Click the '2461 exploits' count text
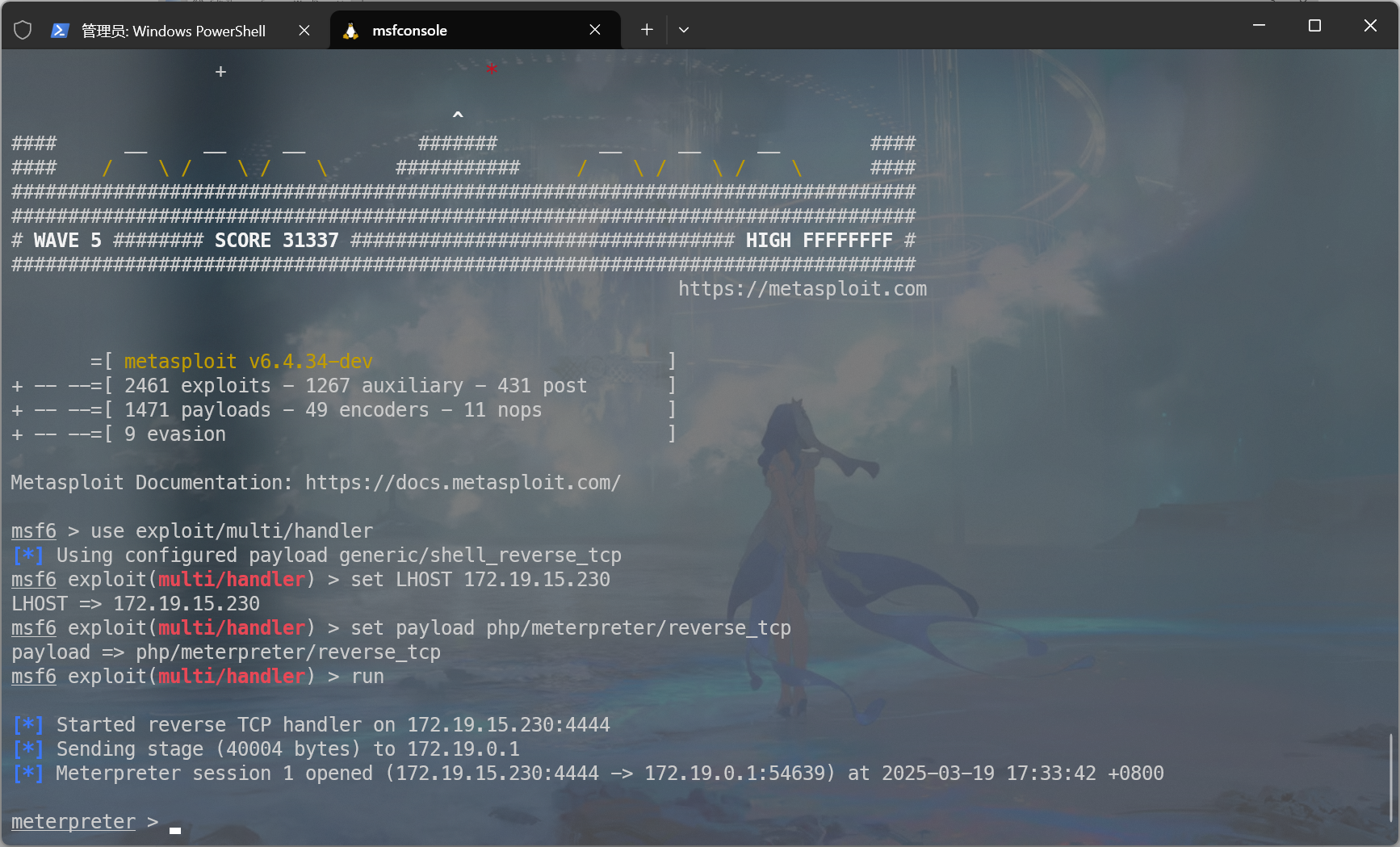This screenshot has width=1400, height=847. pos(198,386)
